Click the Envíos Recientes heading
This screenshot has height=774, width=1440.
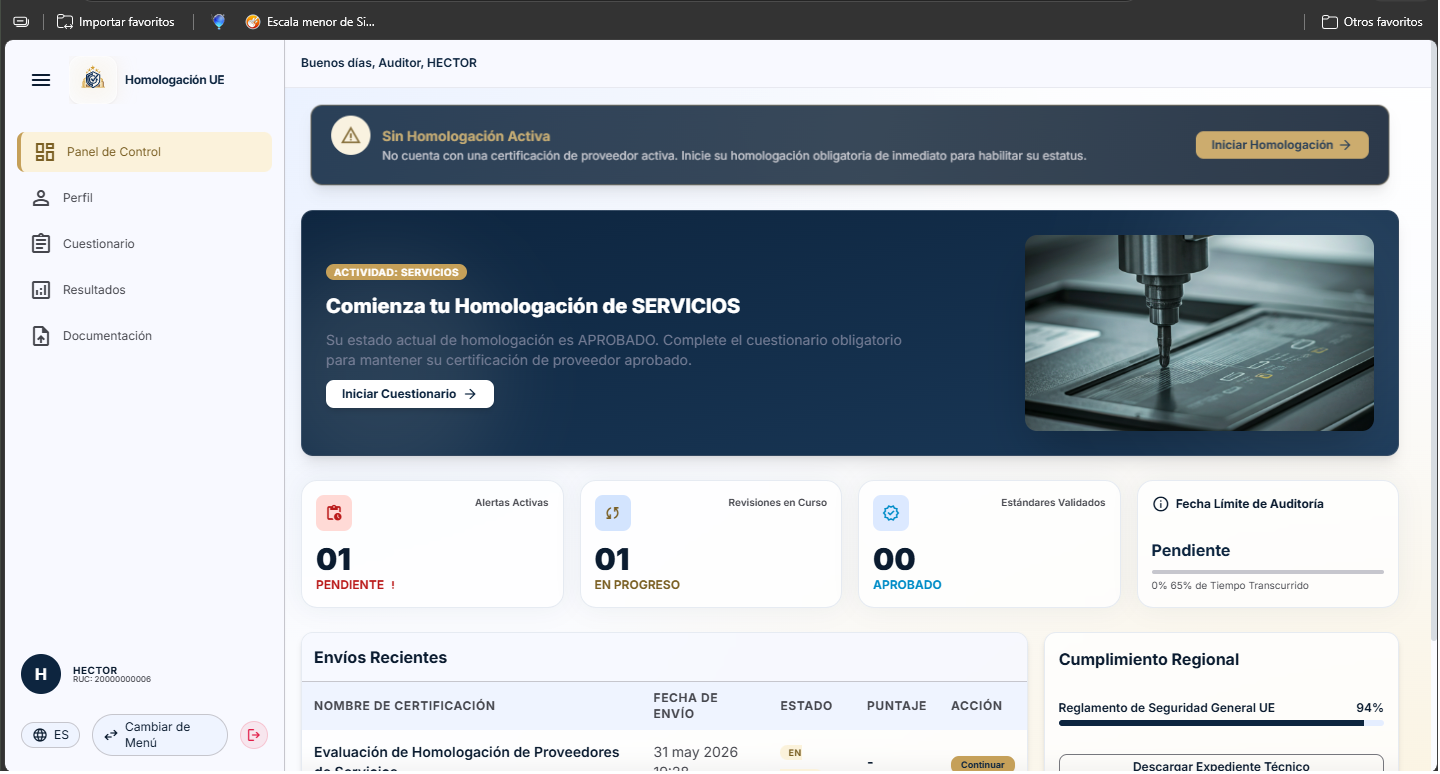click(380, 658)
